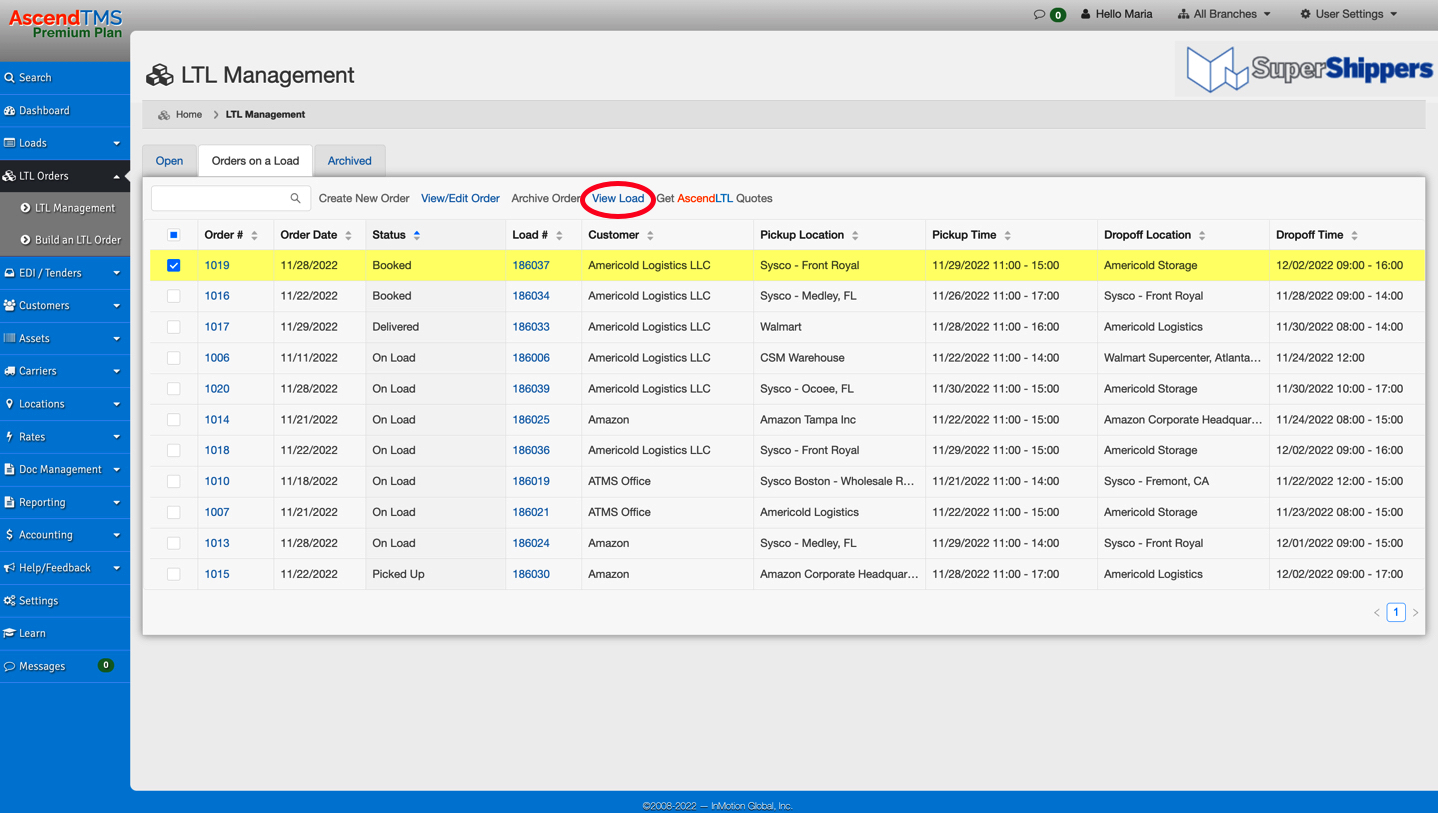The height and width of the screenshot is (813, 1438).
Task: Click the breadcrumb home boxes icon
Action: 164,115
